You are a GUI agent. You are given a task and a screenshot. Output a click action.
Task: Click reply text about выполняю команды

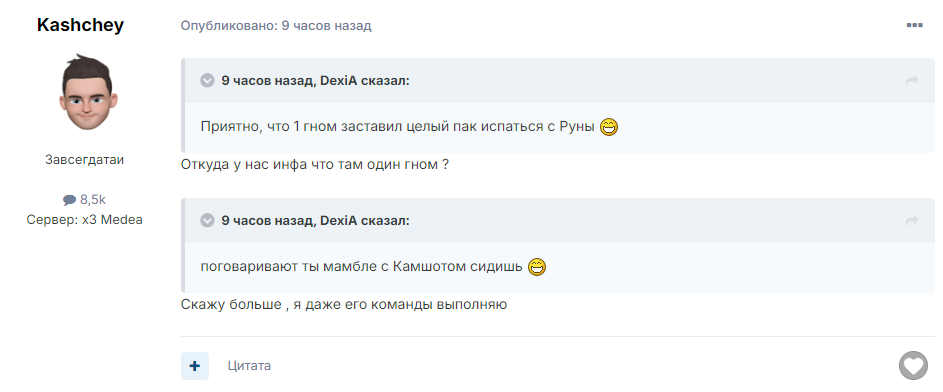coord(344,305)
